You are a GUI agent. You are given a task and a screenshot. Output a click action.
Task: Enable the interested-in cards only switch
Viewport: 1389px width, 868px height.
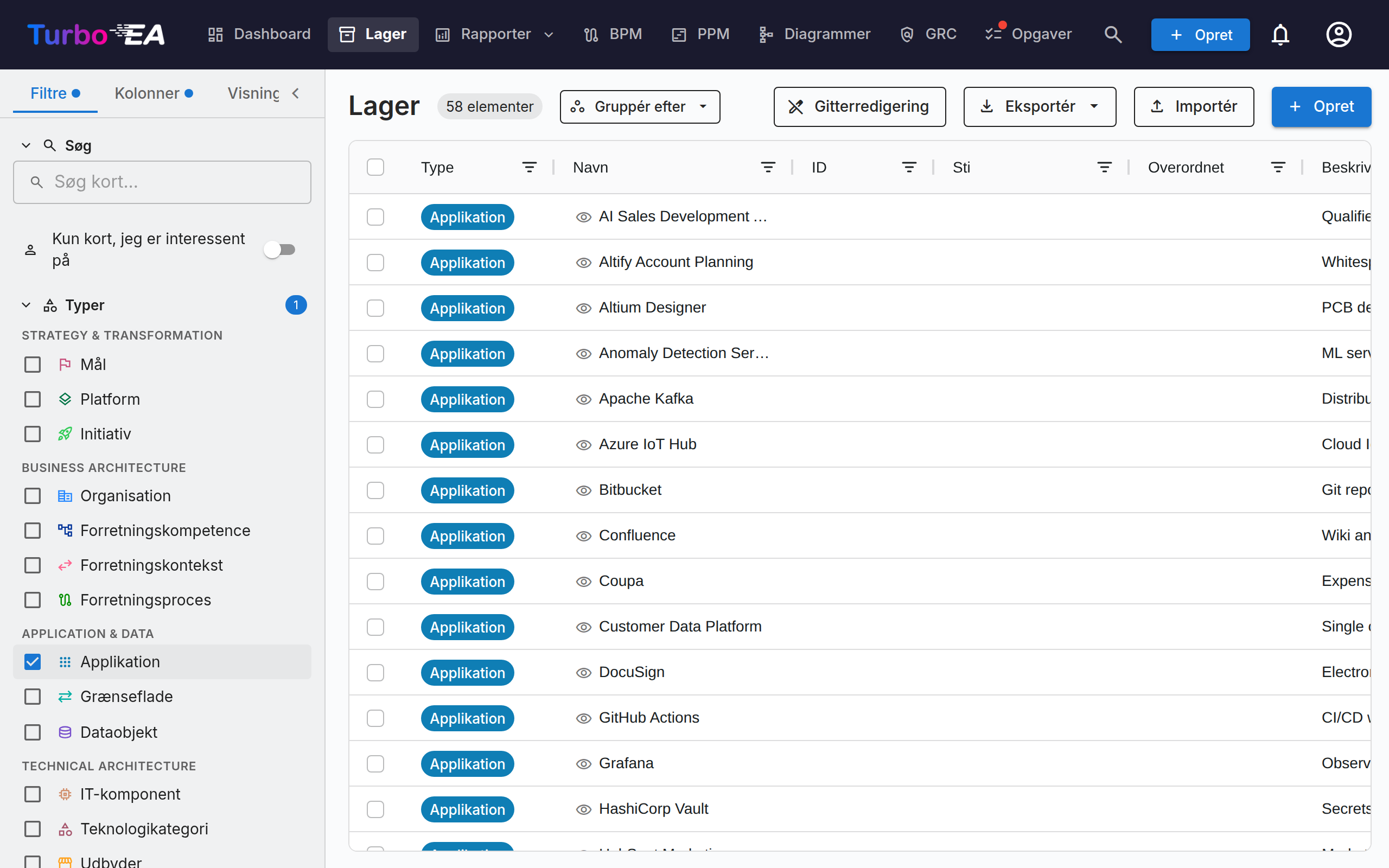[x=279, y=250]
